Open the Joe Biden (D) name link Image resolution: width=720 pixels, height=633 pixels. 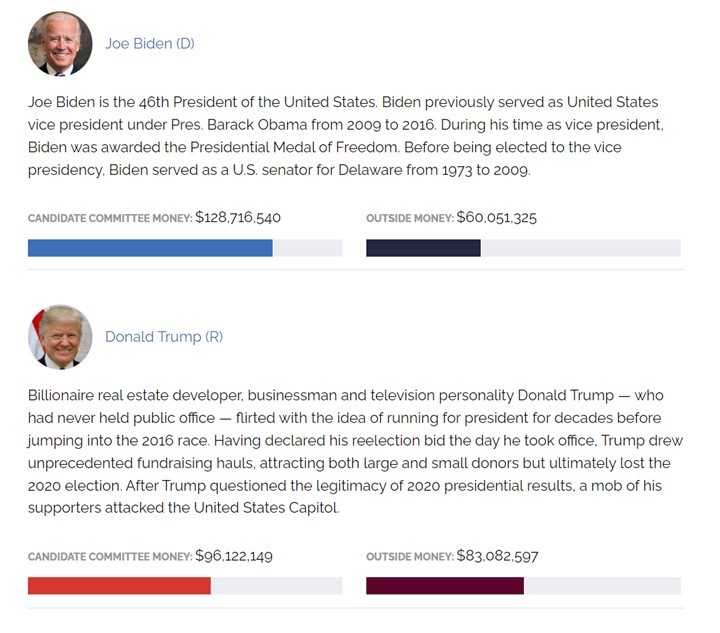tap(150, 44)
